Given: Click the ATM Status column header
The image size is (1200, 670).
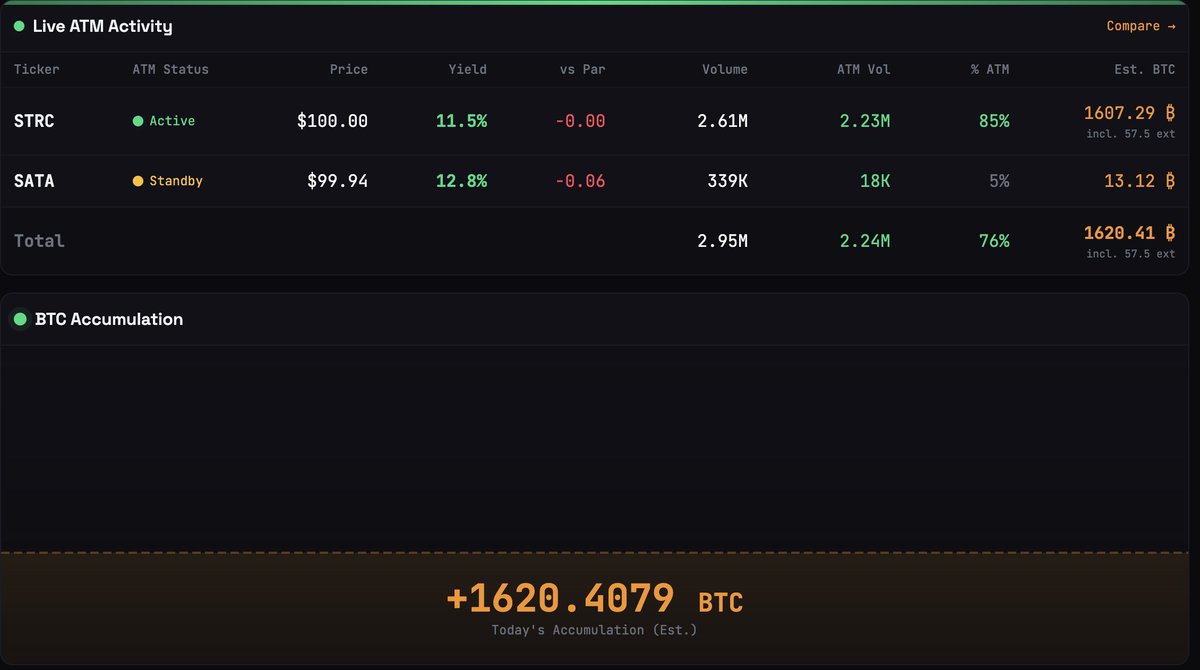Looking at the screenshot, I should coord(170,69).
